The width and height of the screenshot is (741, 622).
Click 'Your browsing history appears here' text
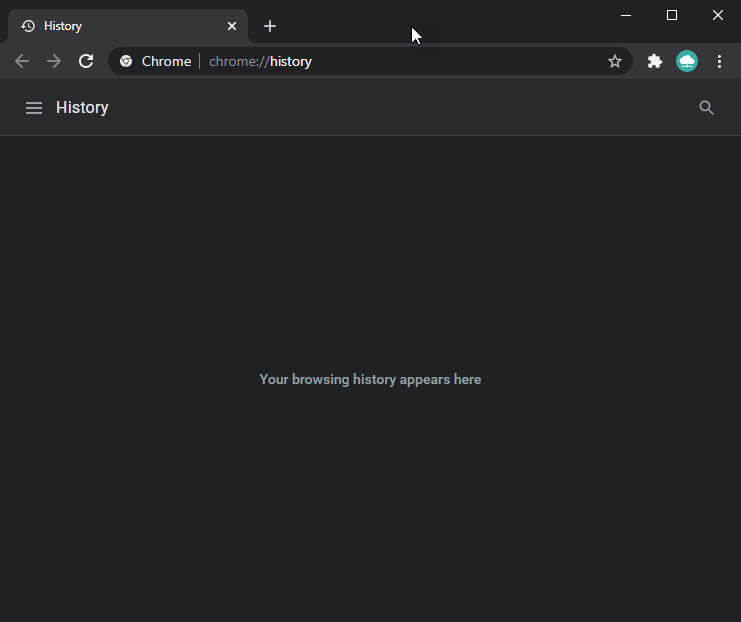pos(370,380)
